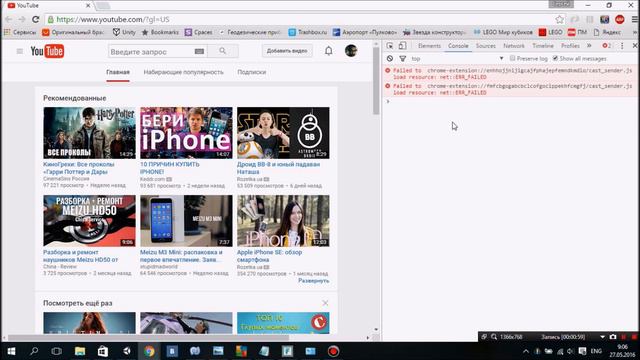
Task: Open the 'top' execution context dropdown
Action: tap(457, 58)
